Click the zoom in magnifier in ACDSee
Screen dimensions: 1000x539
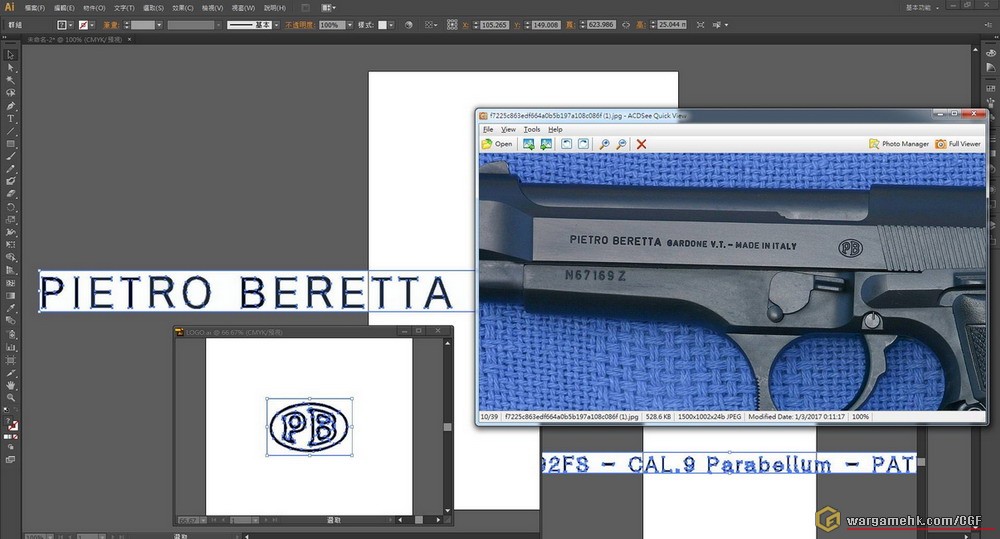[x=604, y=144]
